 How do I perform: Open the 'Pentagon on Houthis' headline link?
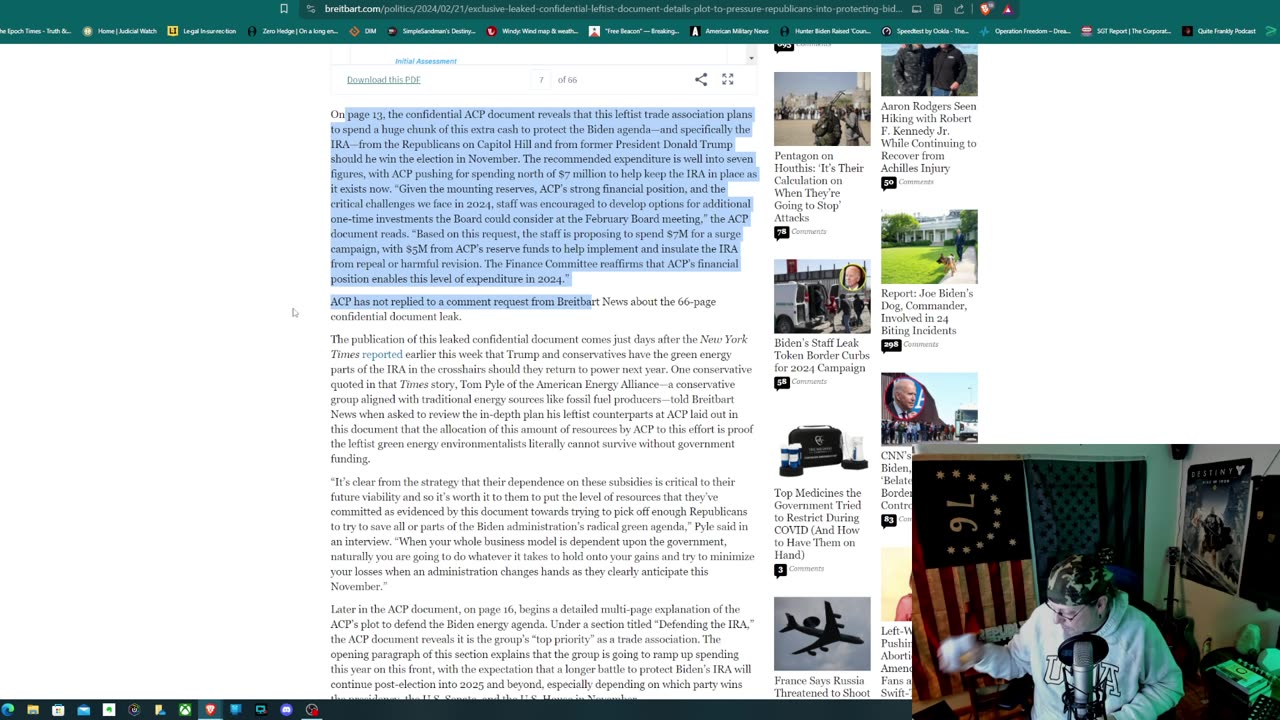point(818,187)
